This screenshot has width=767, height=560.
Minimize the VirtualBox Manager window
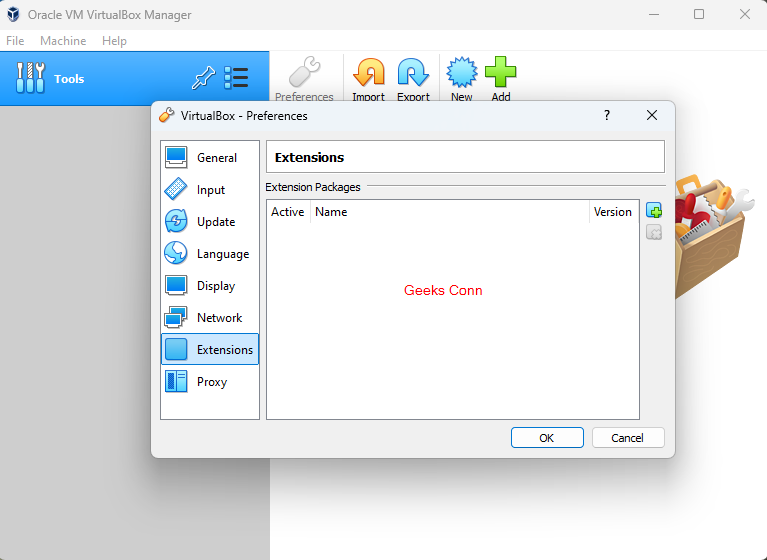654,15
